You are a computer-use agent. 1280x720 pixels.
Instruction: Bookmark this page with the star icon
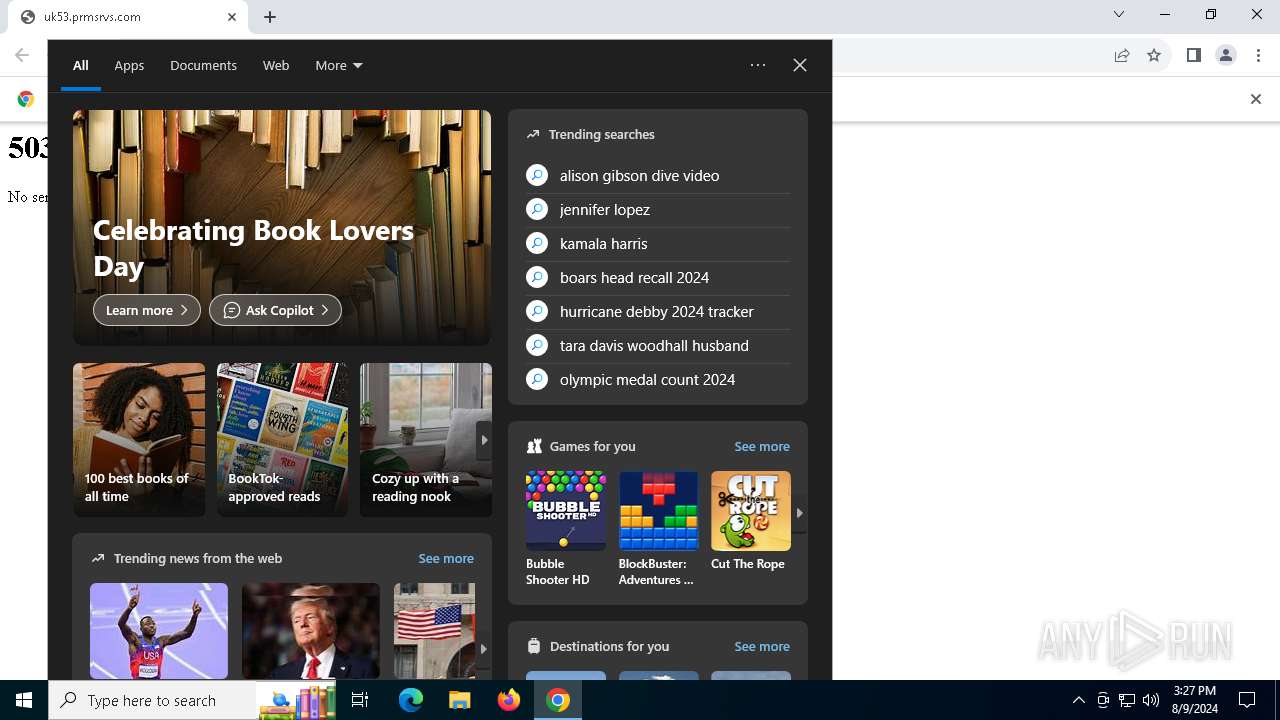click(x=1154, y=55)
